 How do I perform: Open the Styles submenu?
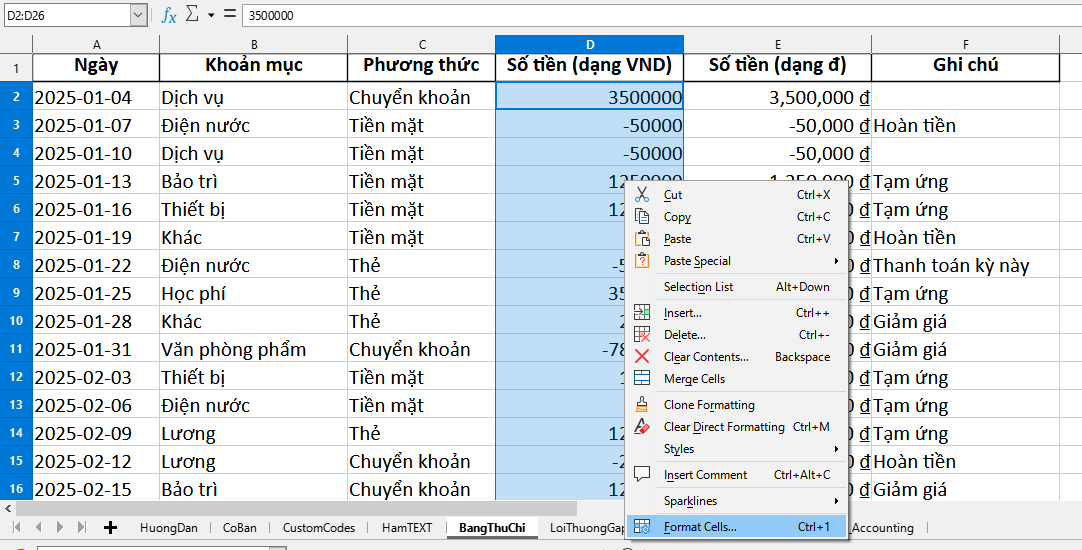(x=736, y=449)
